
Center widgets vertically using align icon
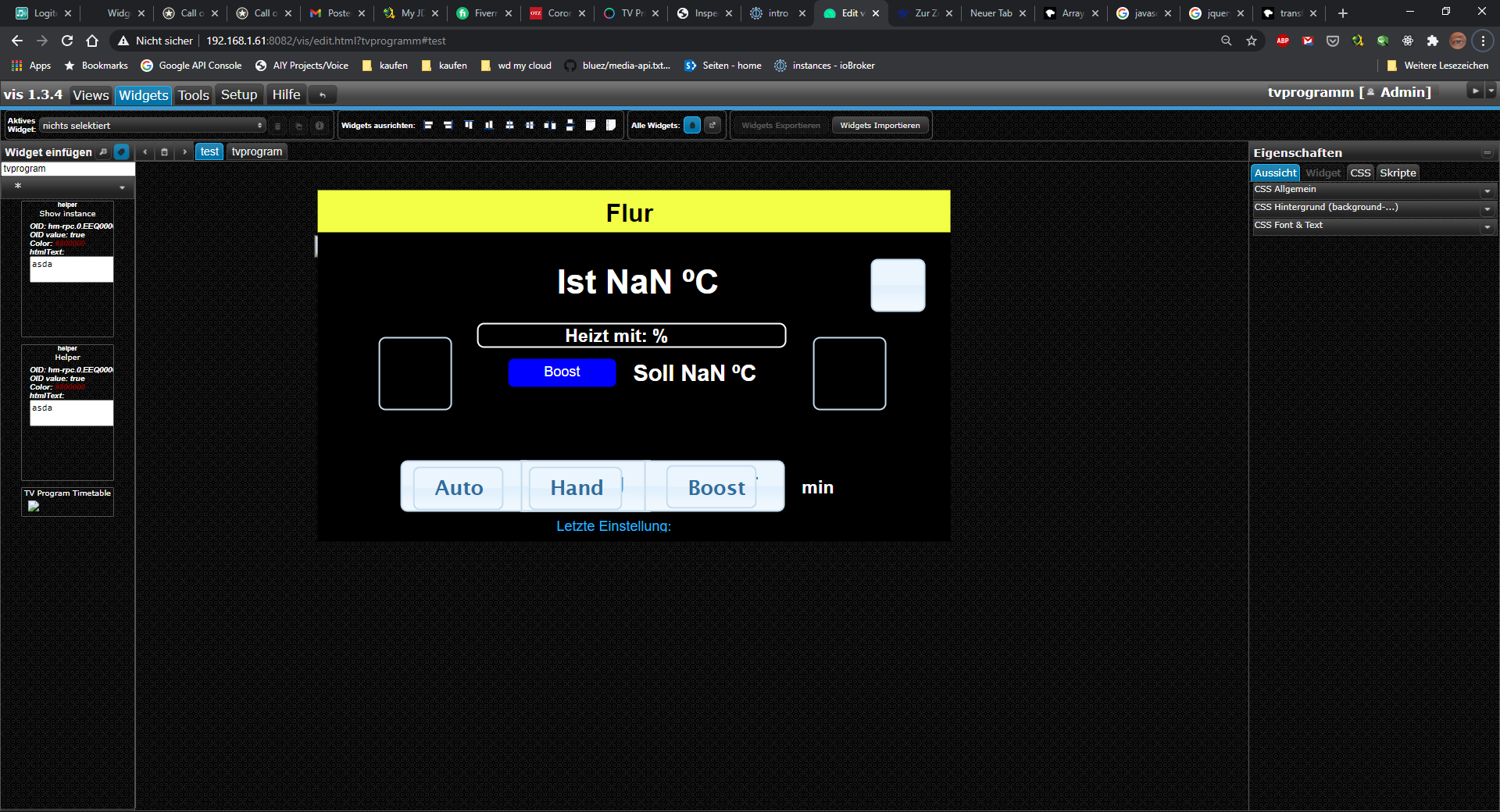[x=509, y=125]
